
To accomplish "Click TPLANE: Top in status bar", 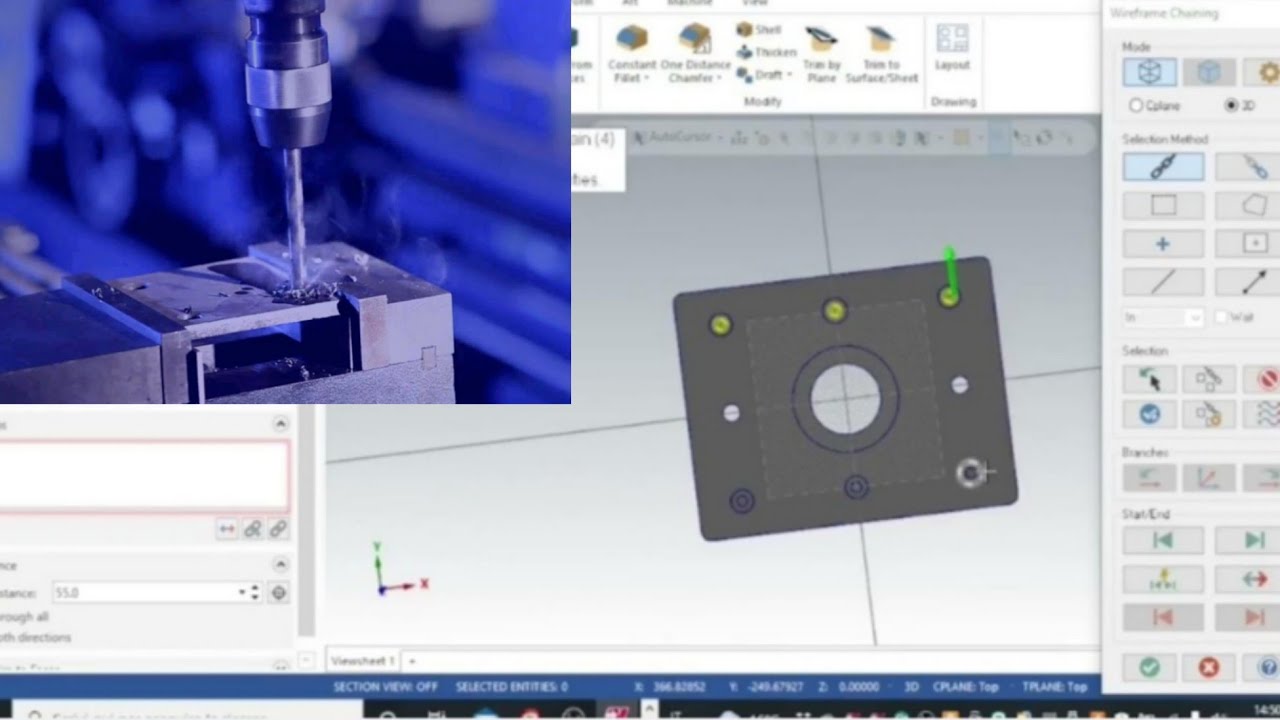I will (x=1054, y=687).
